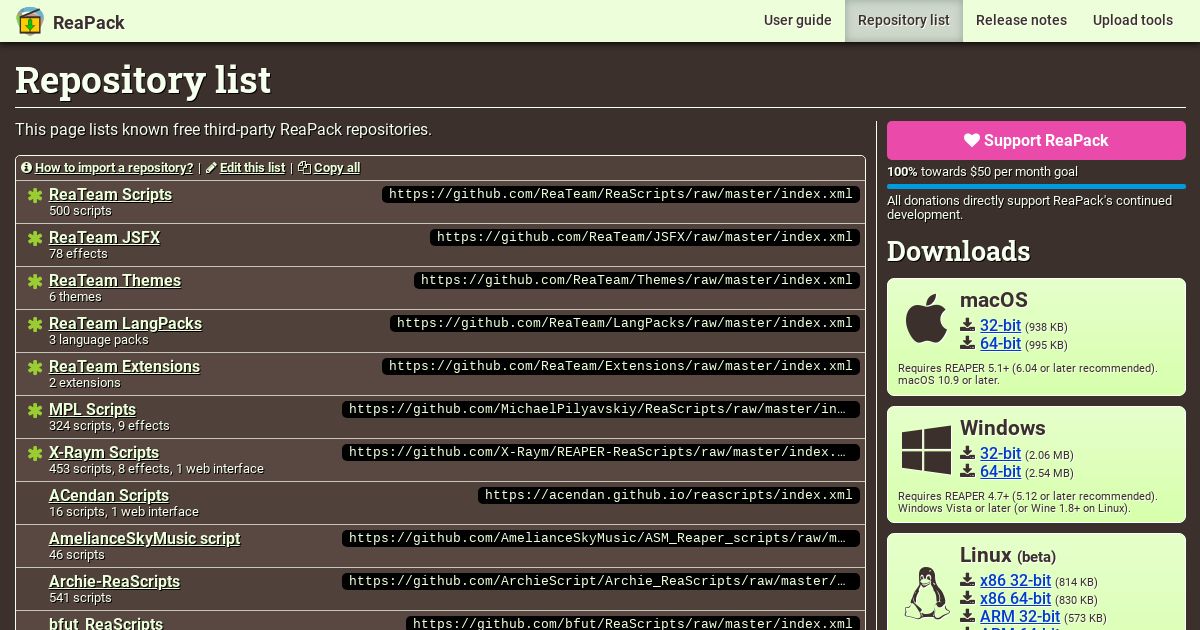Image resolution: width=1200 pixels, height=630 pixels.
Task: Click the green asterisk beside ReaTeam Extensions
Action: click(x=35, y=368)
